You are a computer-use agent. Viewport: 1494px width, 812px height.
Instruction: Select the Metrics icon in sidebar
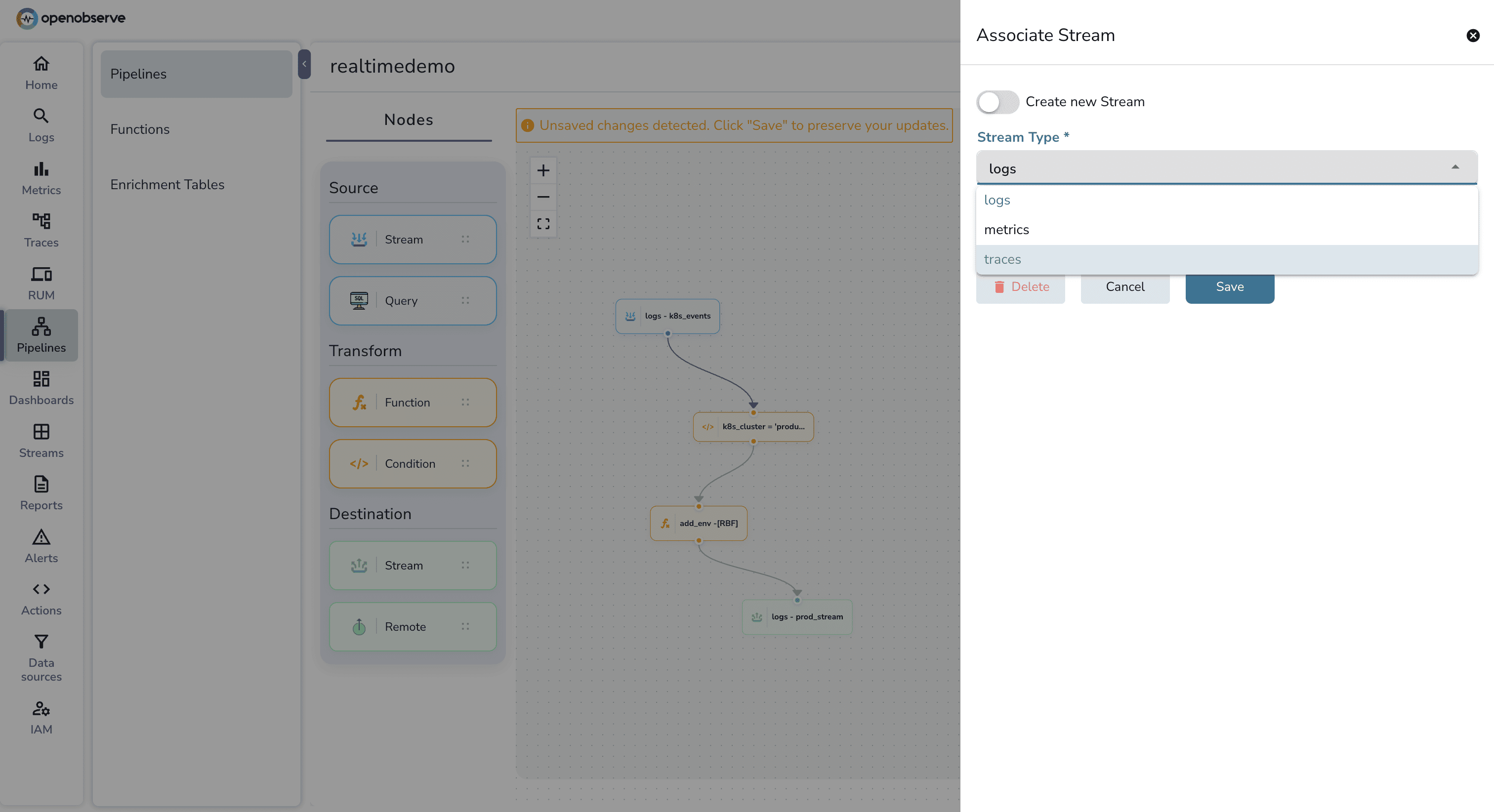41,177
